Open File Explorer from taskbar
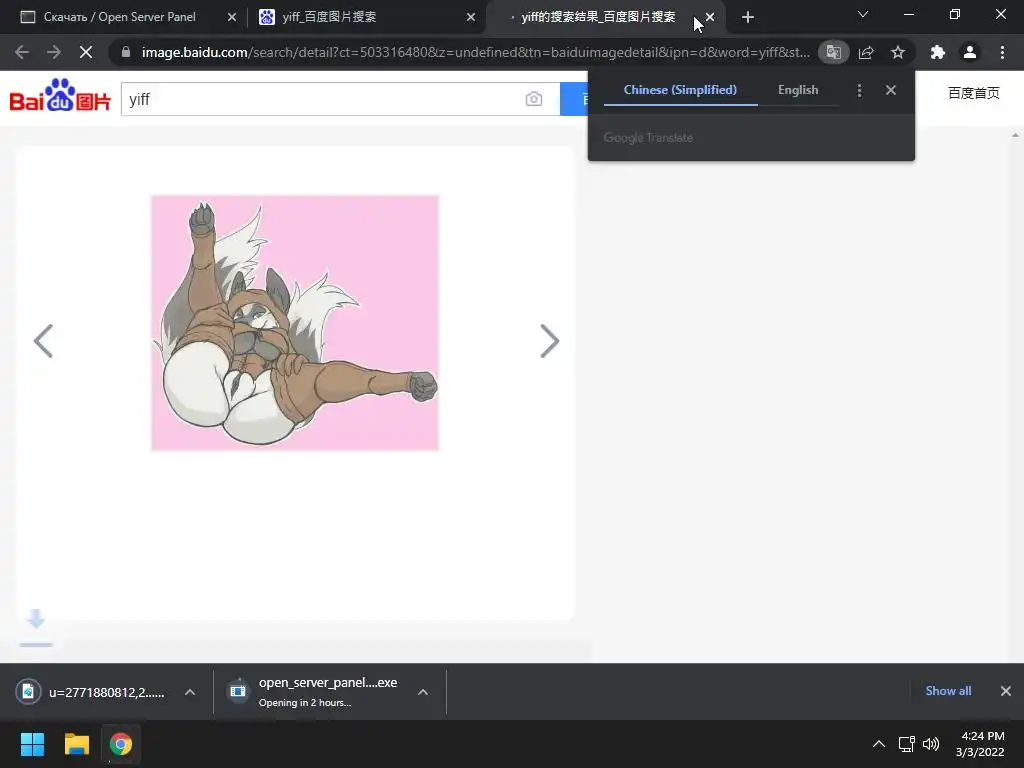 pos(76,744)
